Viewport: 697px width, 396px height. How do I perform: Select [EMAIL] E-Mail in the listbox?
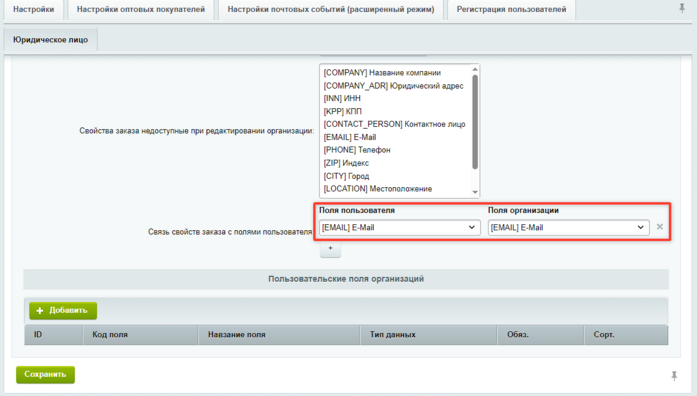[395, 137]
